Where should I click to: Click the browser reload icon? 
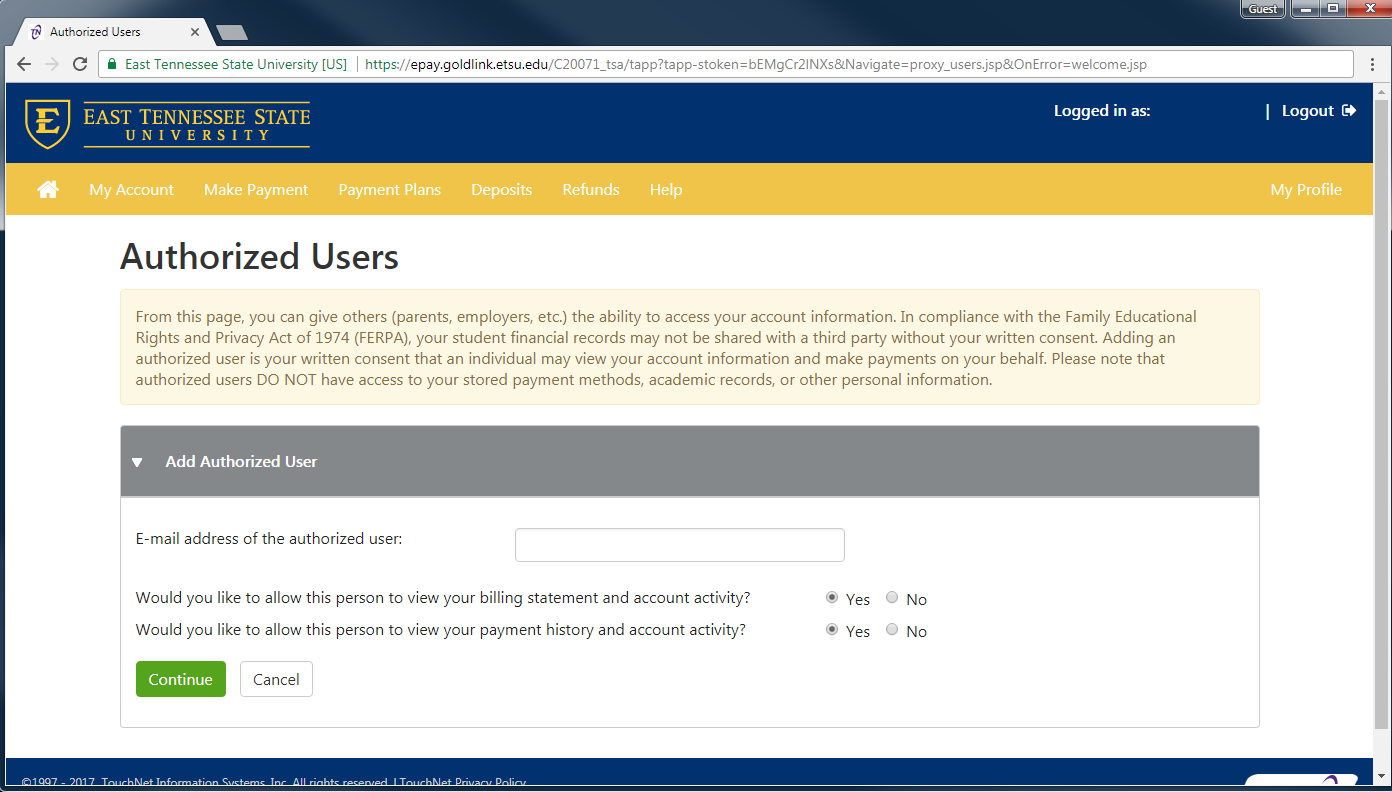[x=80, y=64]
